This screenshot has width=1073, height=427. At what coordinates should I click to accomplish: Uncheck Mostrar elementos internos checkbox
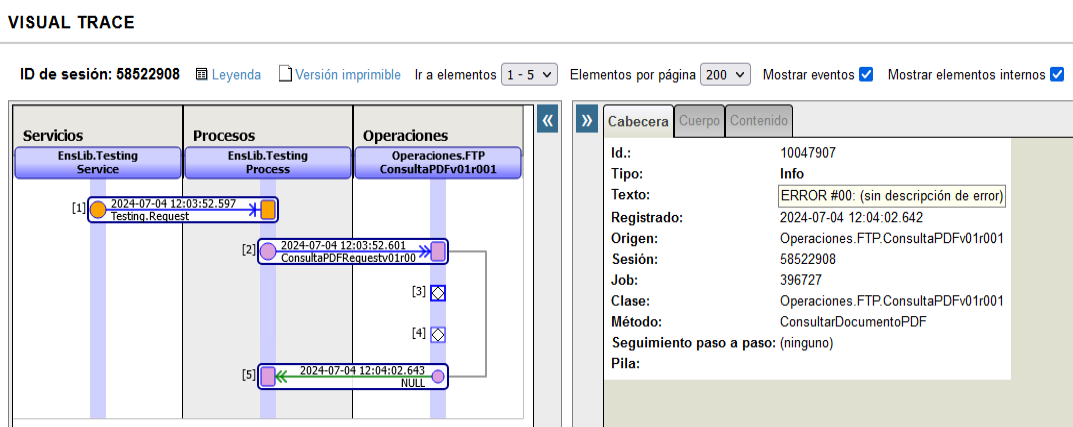1057,75
